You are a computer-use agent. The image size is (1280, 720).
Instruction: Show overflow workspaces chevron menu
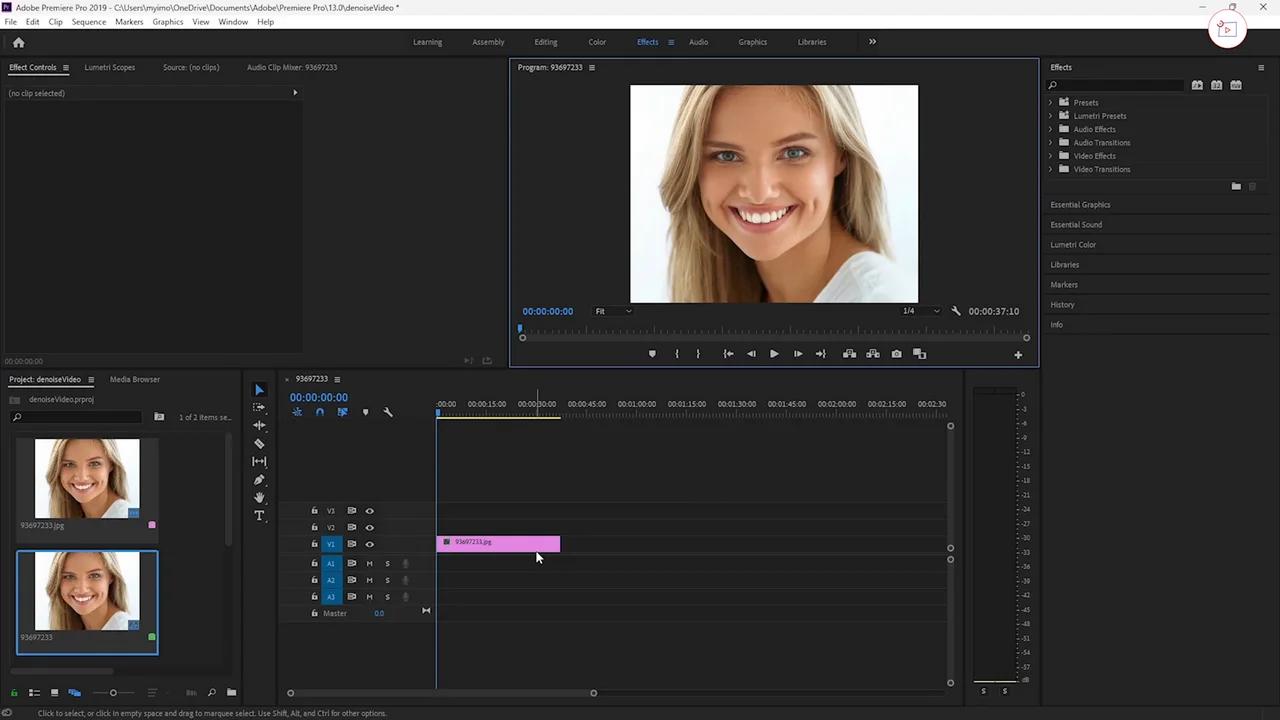872,42
